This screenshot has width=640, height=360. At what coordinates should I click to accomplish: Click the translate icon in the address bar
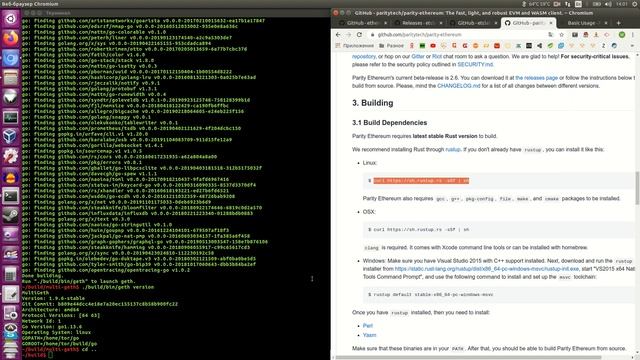[x=551, y=35]
